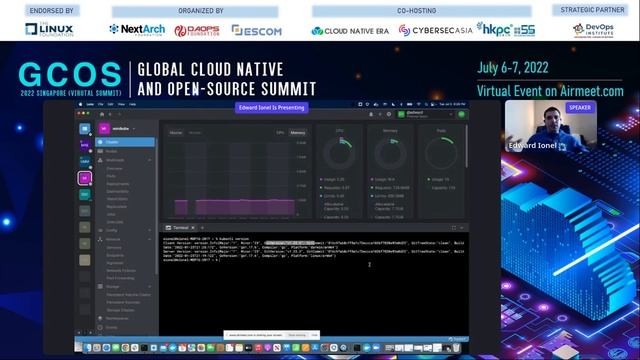Open the Cluster item in Lens sidebar
The height and width of the screenshot is (360, 640).
[125, 142]
